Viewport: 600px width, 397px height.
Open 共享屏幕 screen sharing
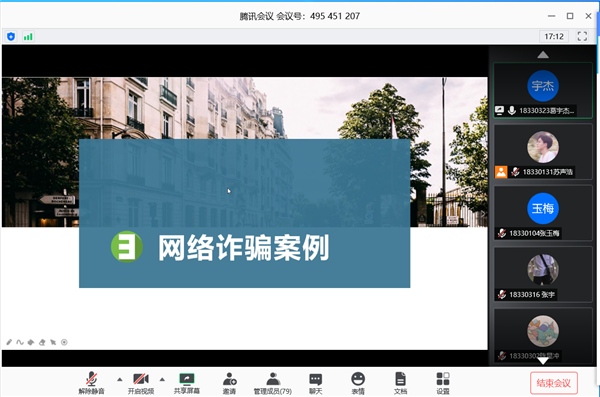(x=187, y=383)
